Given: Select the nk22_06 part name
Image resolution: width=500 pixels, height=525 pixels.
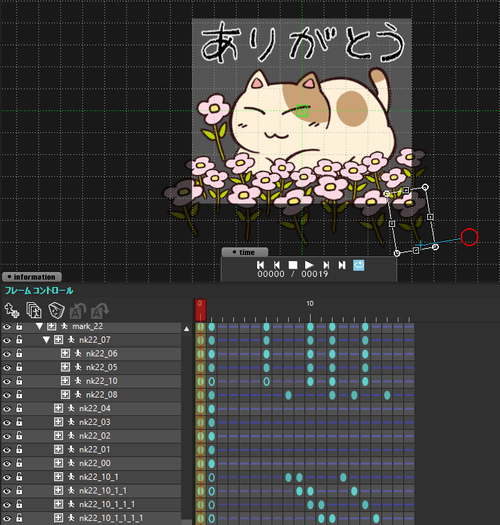Looking at the screenshot, I should 102,354.
